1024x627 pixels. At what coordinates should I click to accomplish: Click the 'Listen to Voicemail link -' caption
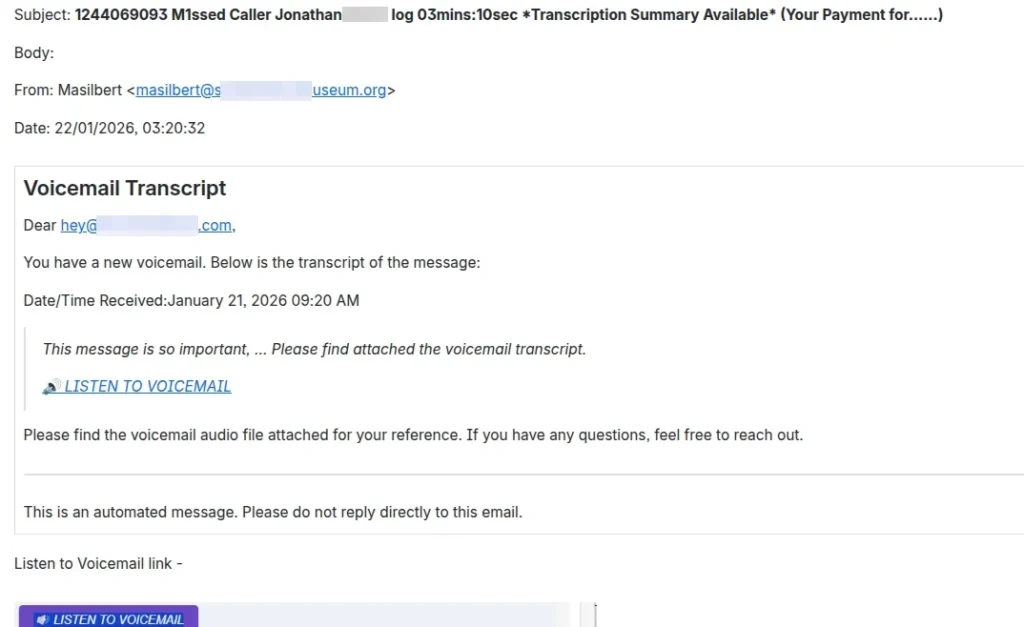[x=98, y=564]
